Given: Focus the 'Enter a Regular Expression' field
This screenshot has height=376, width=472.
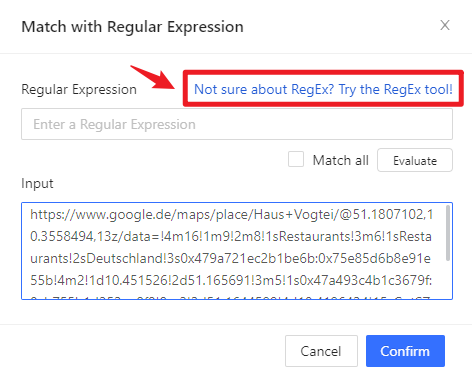Looking at the screenshot, I should 237,124.
